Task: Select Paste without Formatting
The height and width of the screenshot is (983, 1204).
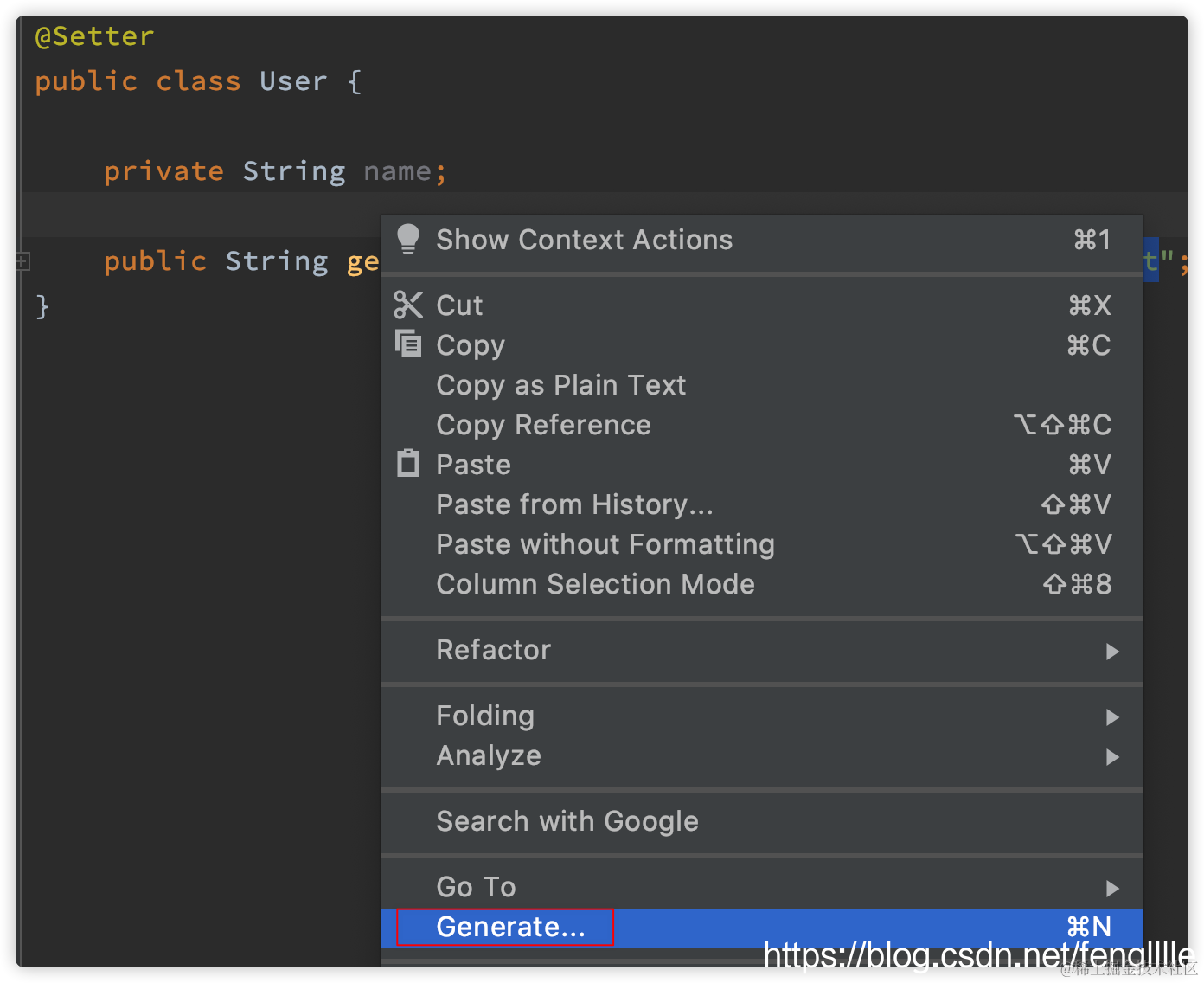Action: pyautogui.click(x=605, y=544)
